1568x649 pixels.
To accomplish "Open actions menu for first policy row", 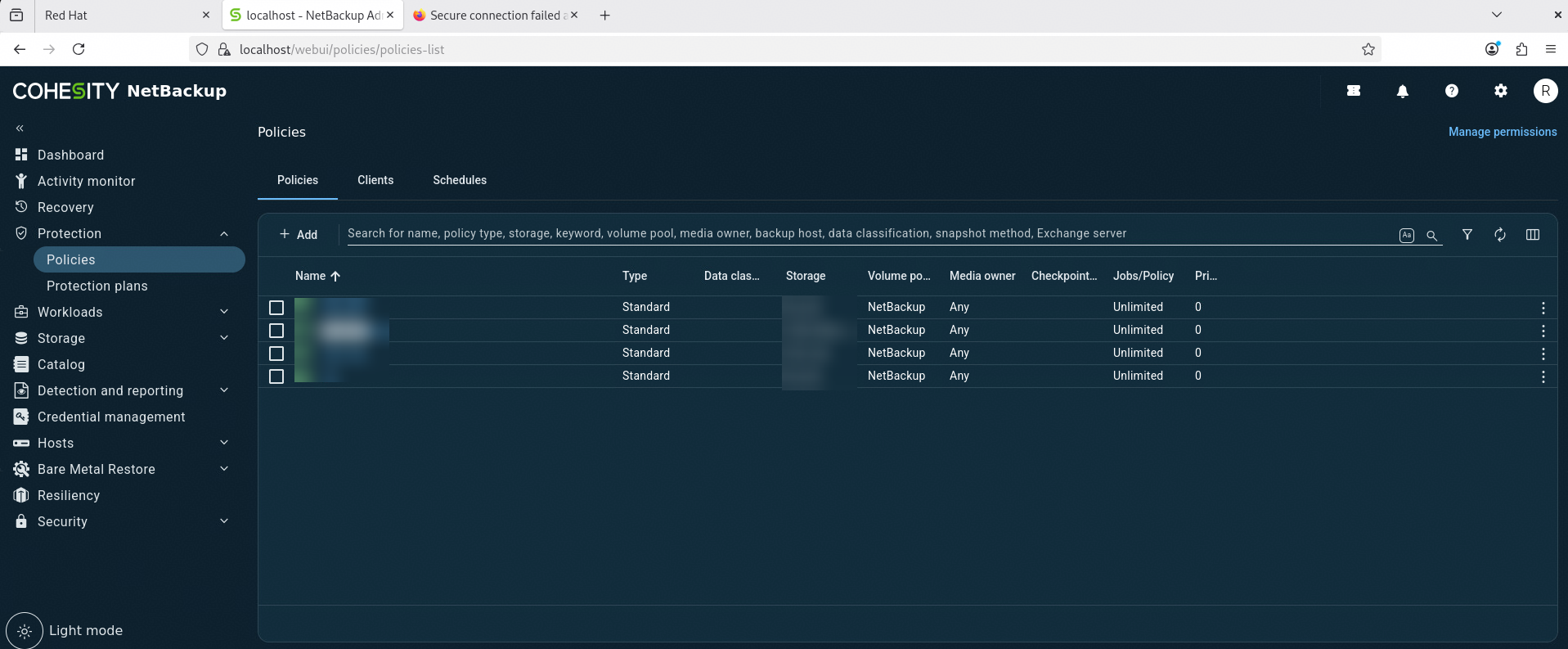I will point(1543,308).
